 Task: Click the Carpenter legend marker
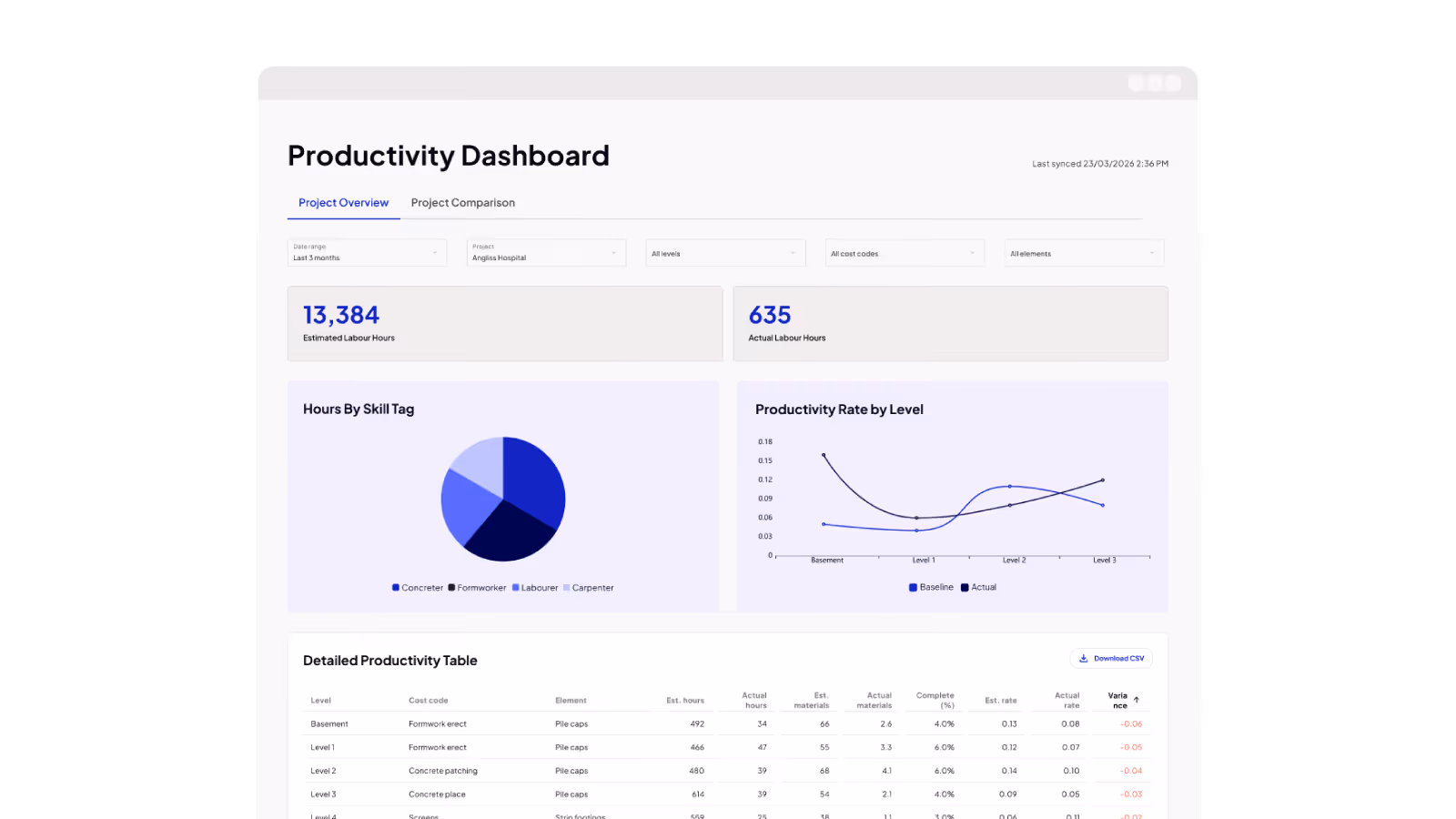pos(567,587)
